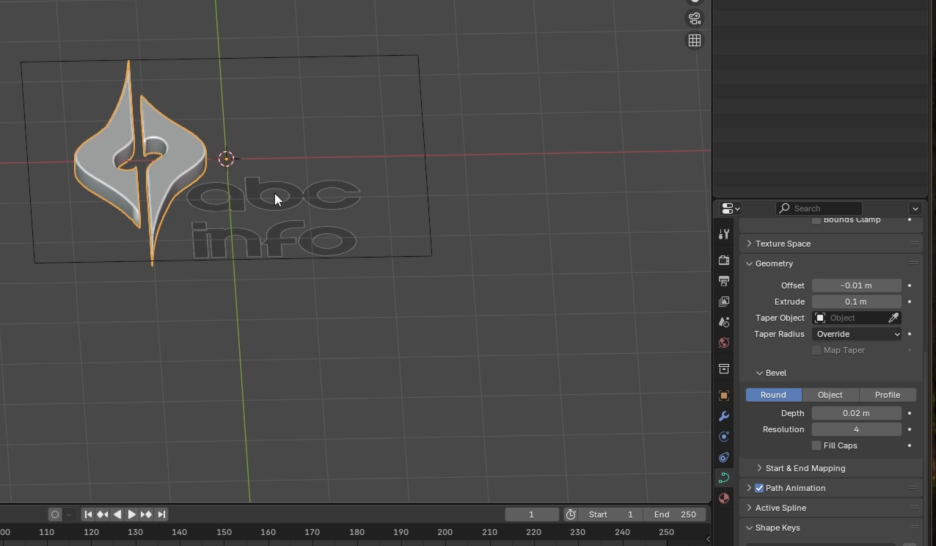936x546 pixels.
Task: Click frame 150 on the timeline ruler
Action: (x=224, y=532)
